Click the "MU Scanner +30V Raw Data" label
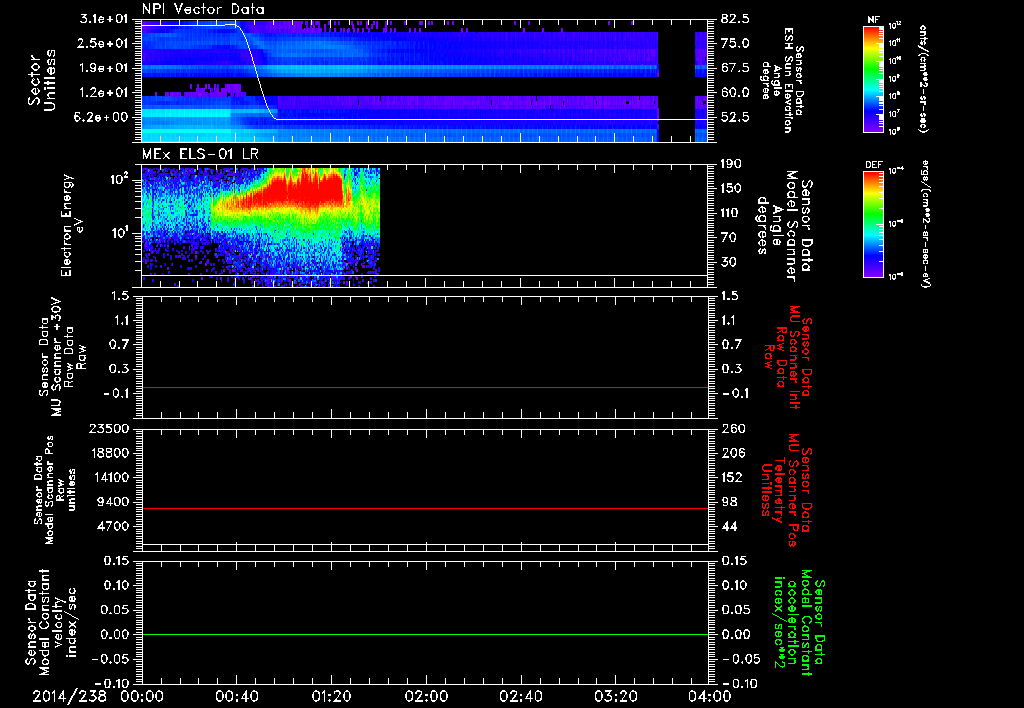Screen dimensions: 1024x708 click(x=62, y=357)
